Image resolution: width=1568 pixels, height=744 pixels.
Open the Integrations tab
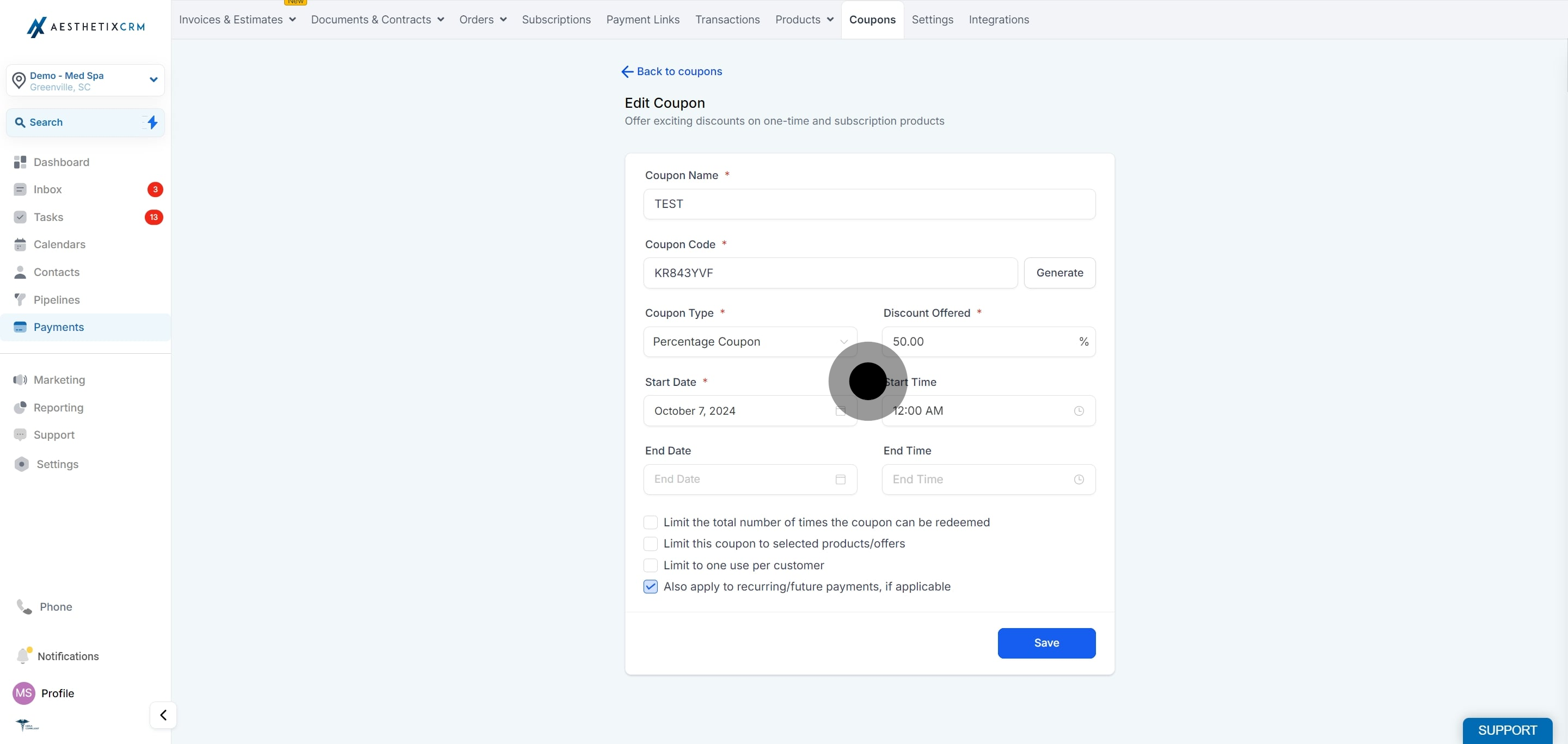coord(999,20)
